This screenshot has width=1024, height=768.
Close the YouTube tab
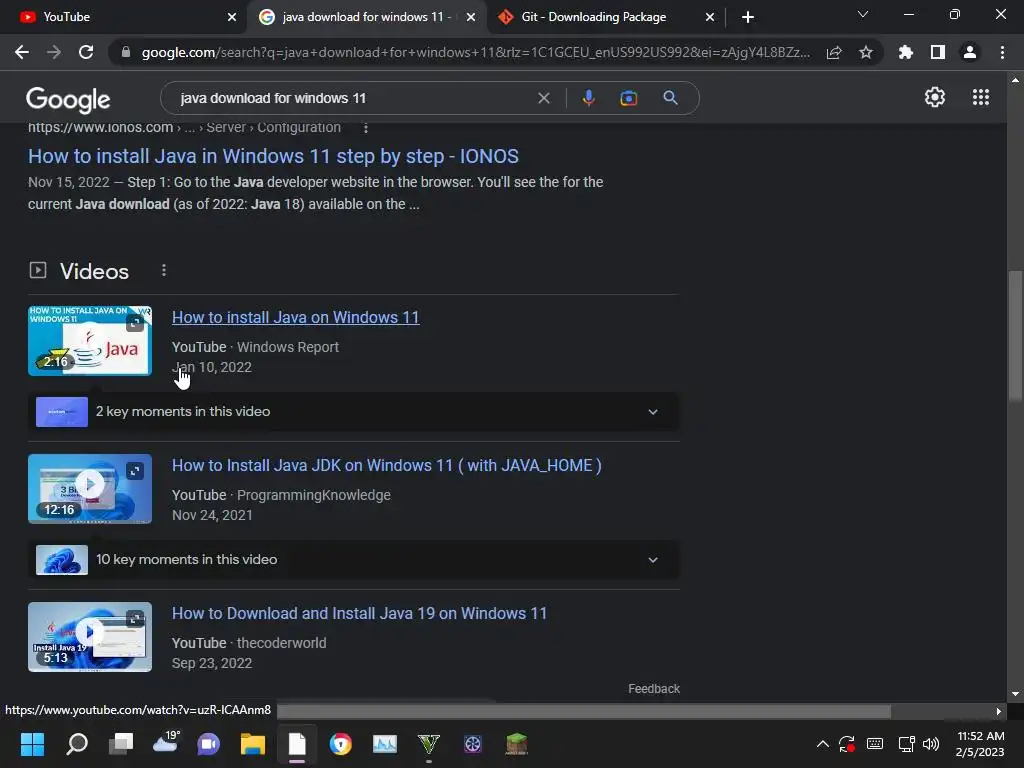(x=231, y=17)
